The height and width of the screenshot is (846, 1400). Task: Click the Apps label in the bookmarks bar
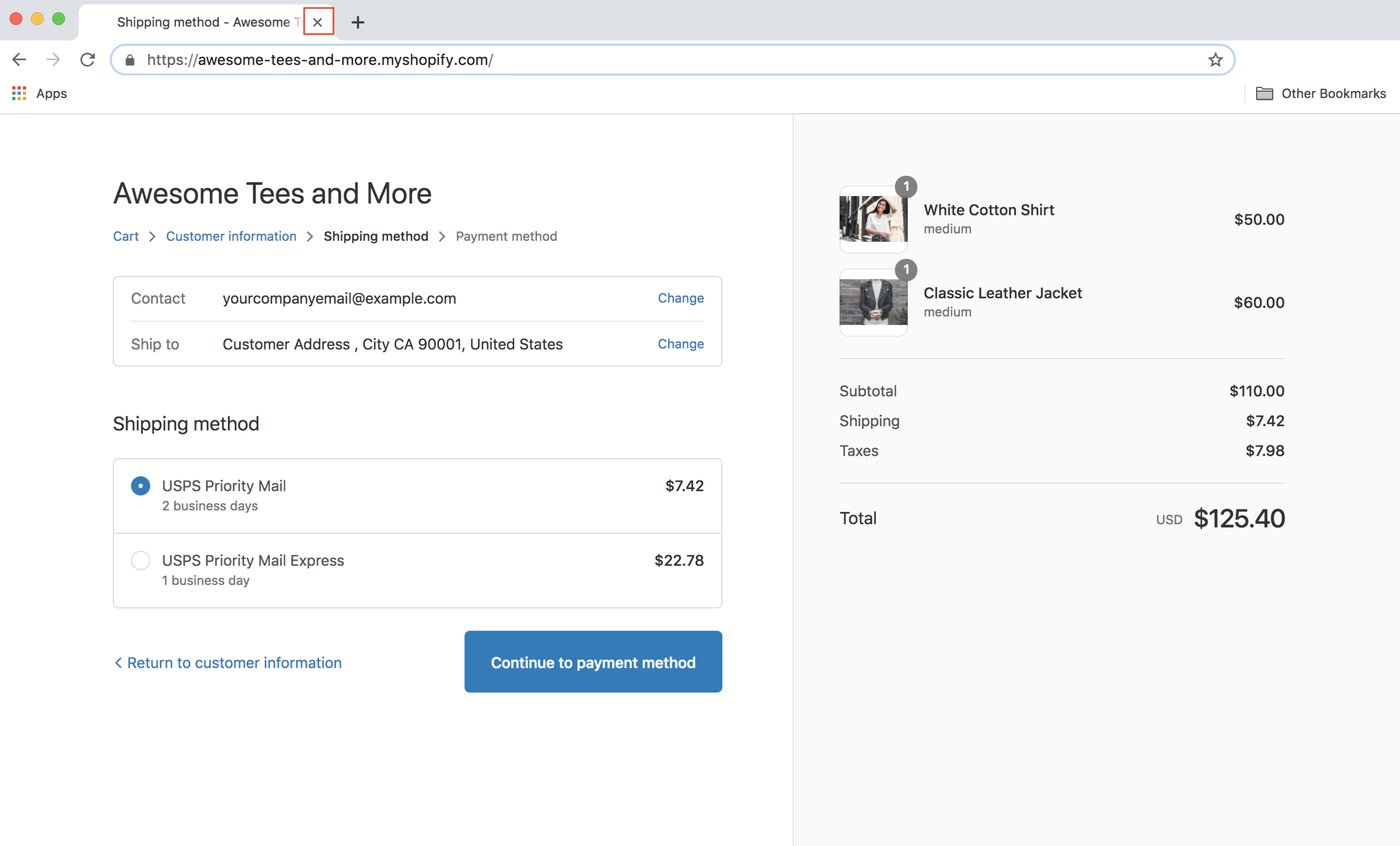coord(52,93)
